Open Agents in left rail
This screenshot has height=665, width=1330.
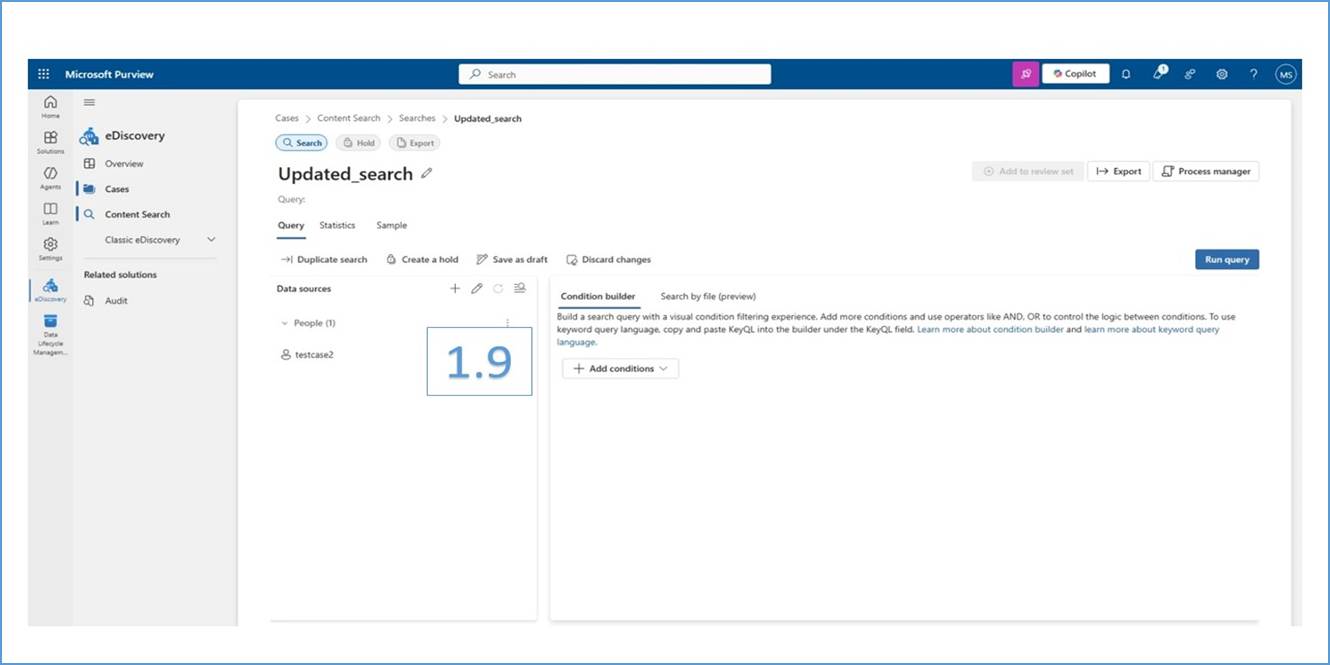50,178
